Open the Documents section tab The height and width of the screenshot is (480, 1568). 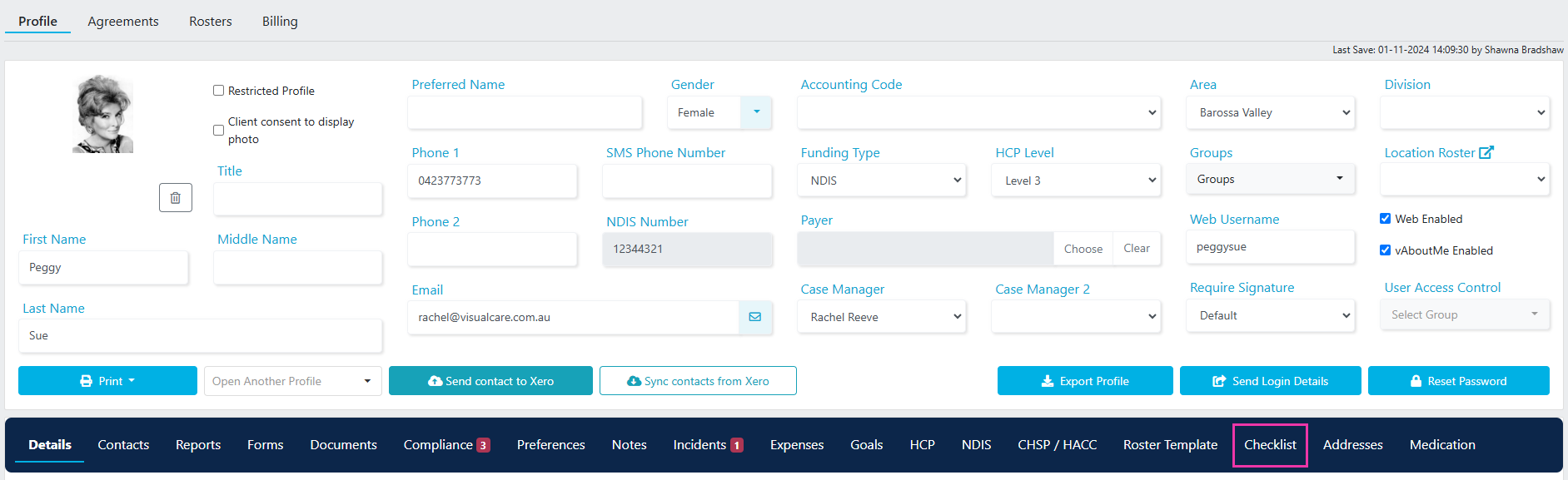(344, 445)
